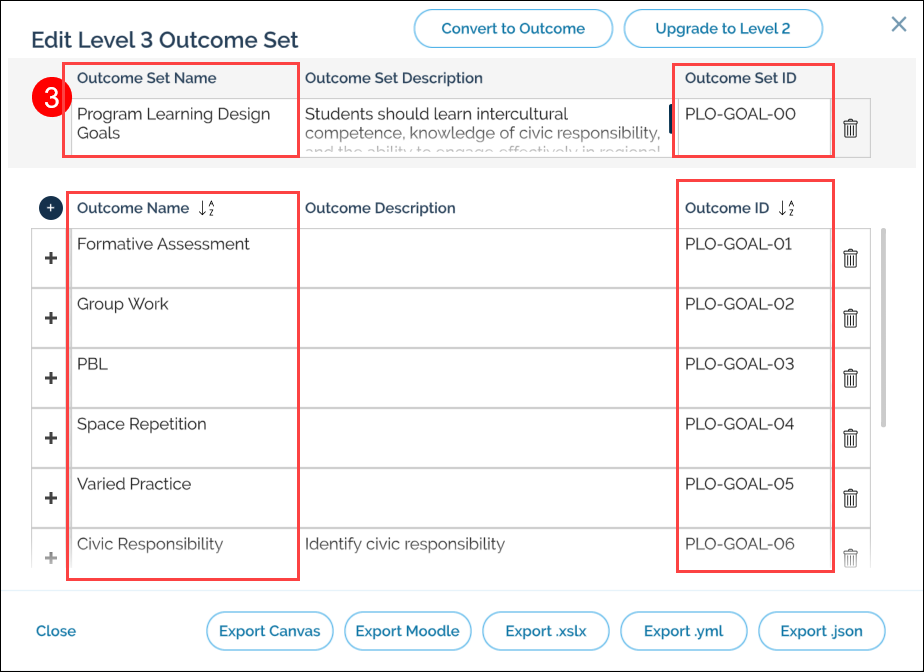
Task: Delete the Space Repetition outcome
Action: (850, 438)
